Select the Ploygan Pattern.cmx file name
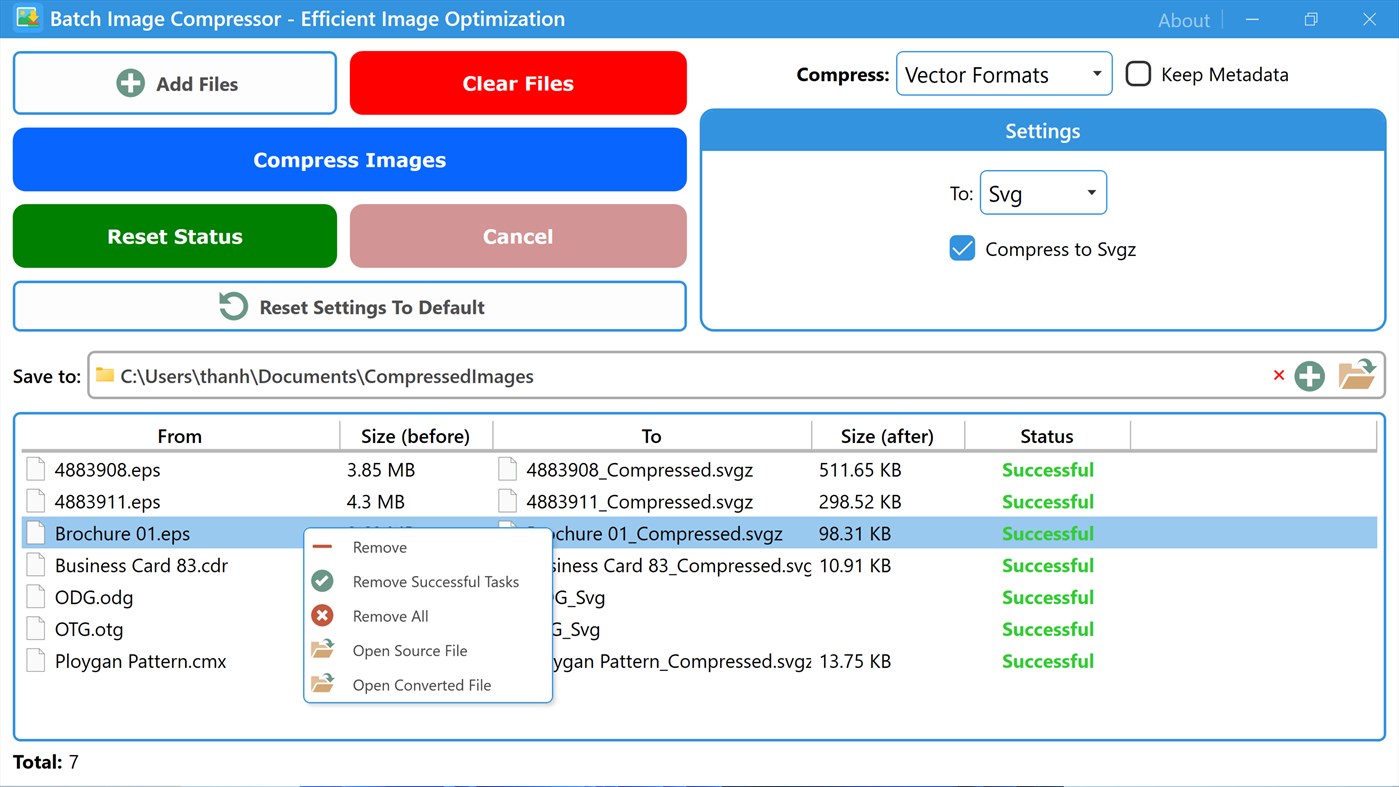 tap(141, 662)
